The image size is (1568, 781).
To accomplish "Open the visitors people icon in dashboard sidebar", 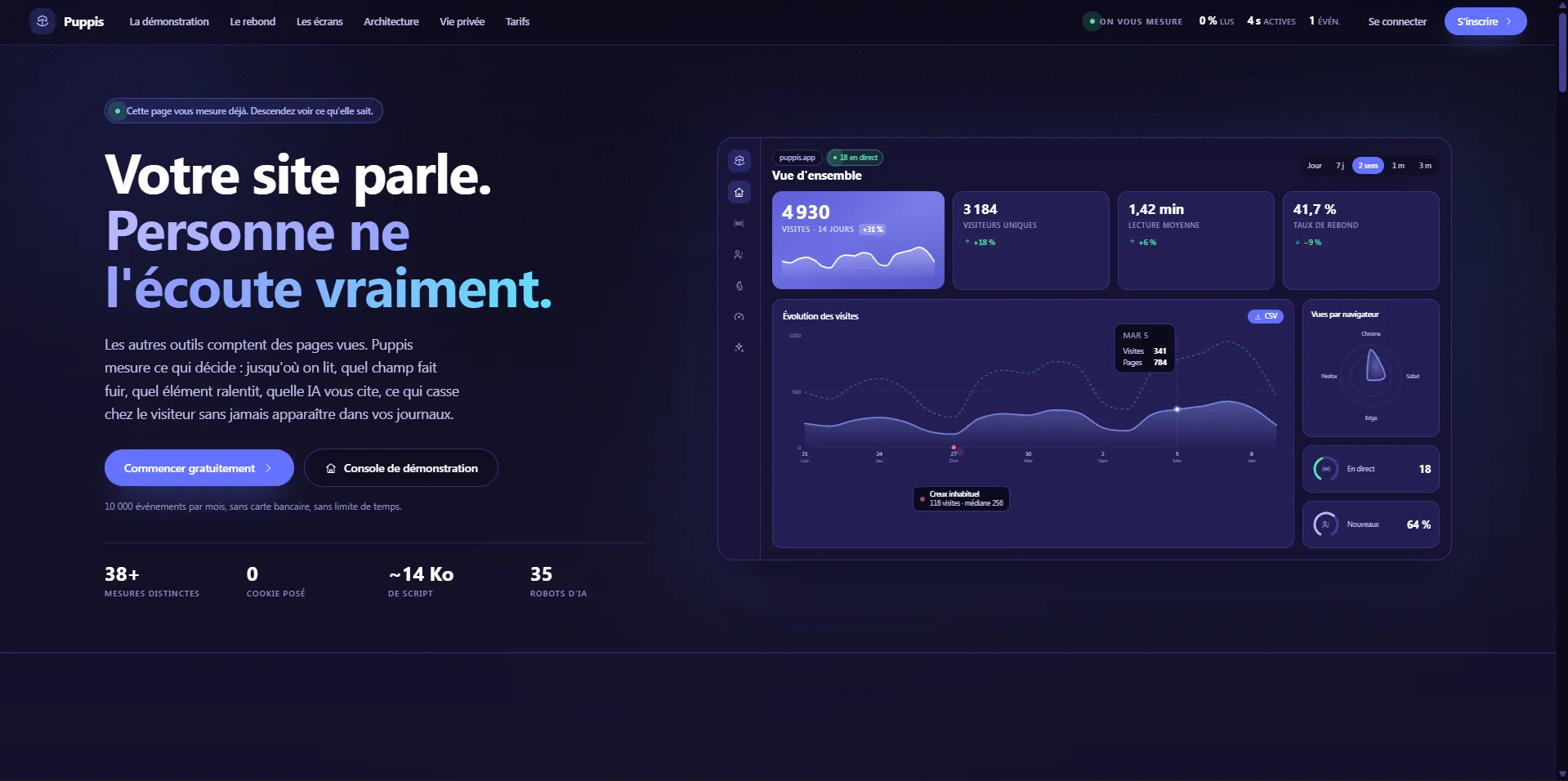I will [739, 255].
